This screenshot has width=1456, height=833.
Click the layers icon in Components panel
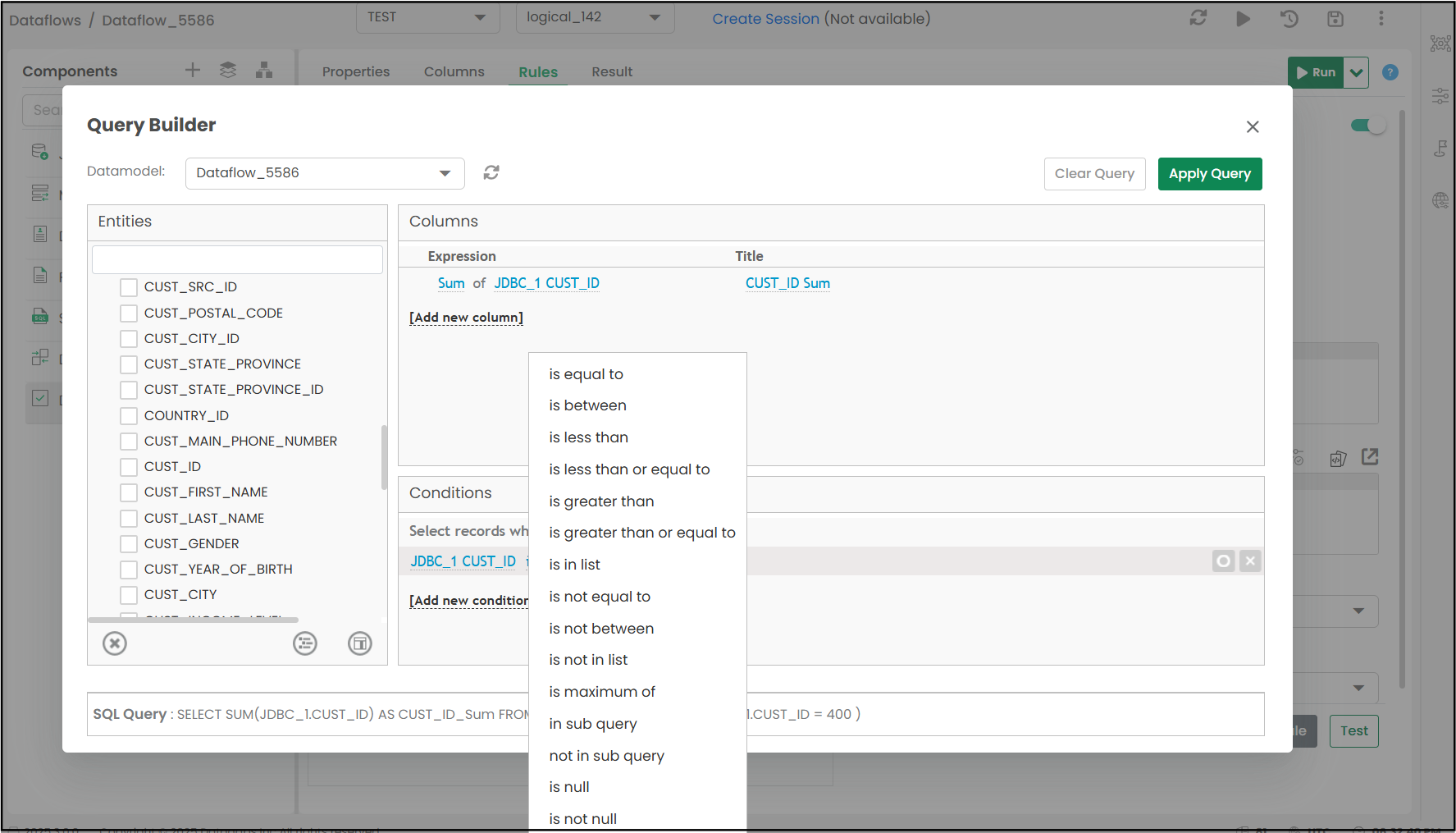(228, 71)
